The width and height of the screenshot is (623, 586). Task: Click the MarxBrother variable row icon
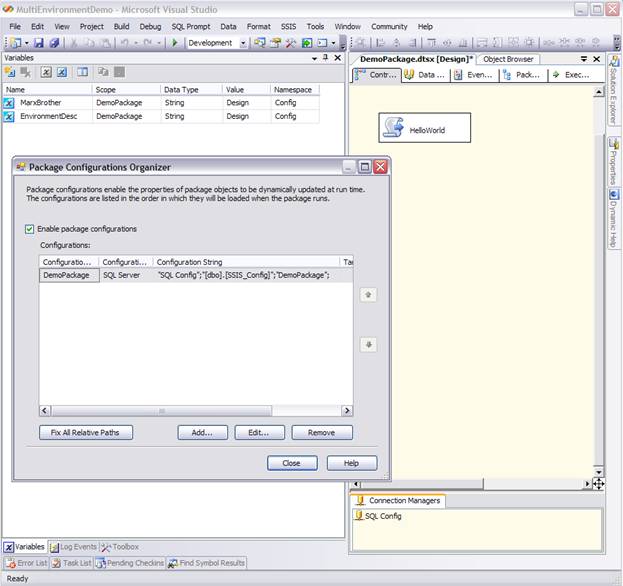click(9, 103)
